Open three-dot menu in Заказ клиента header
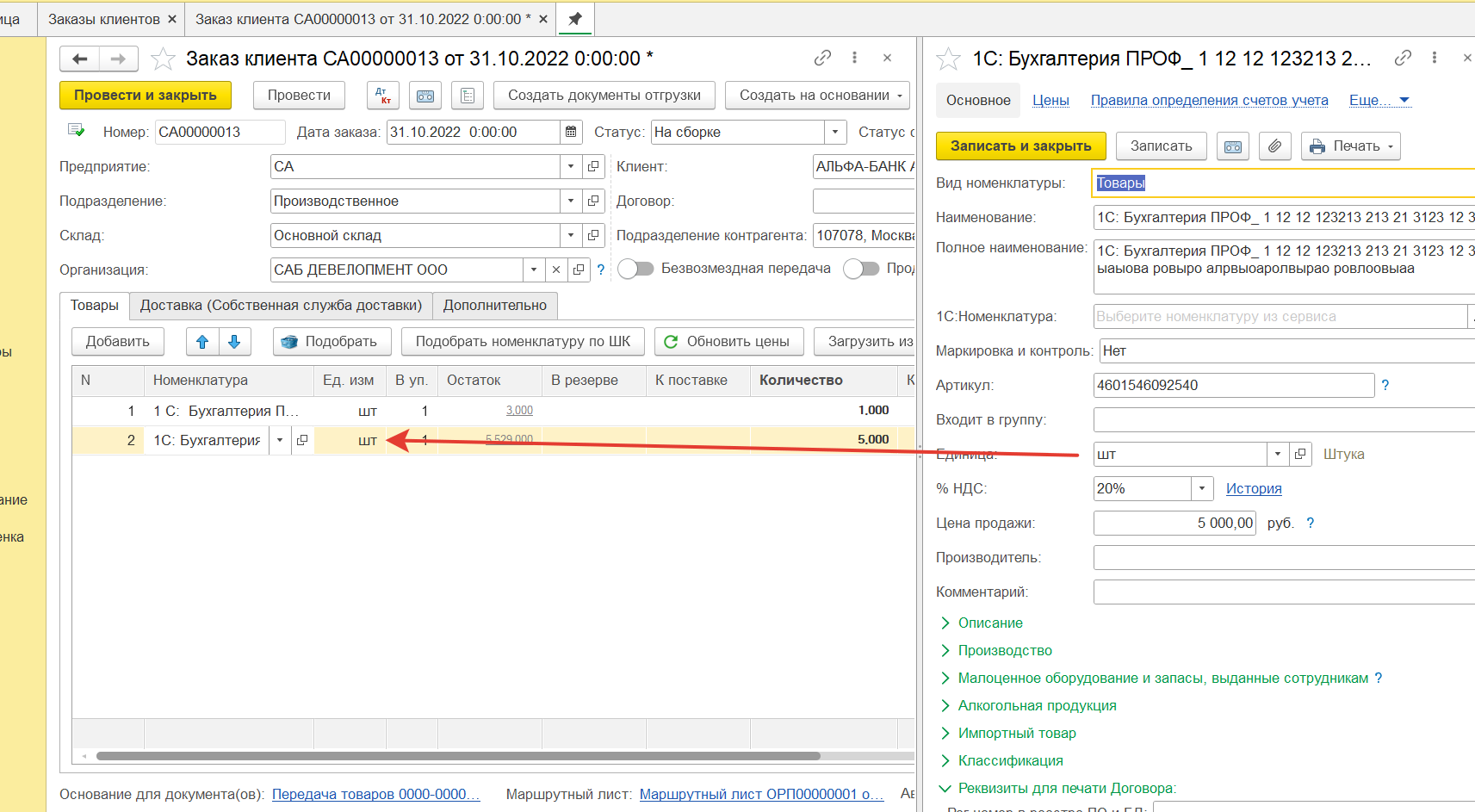 [854, 58]
